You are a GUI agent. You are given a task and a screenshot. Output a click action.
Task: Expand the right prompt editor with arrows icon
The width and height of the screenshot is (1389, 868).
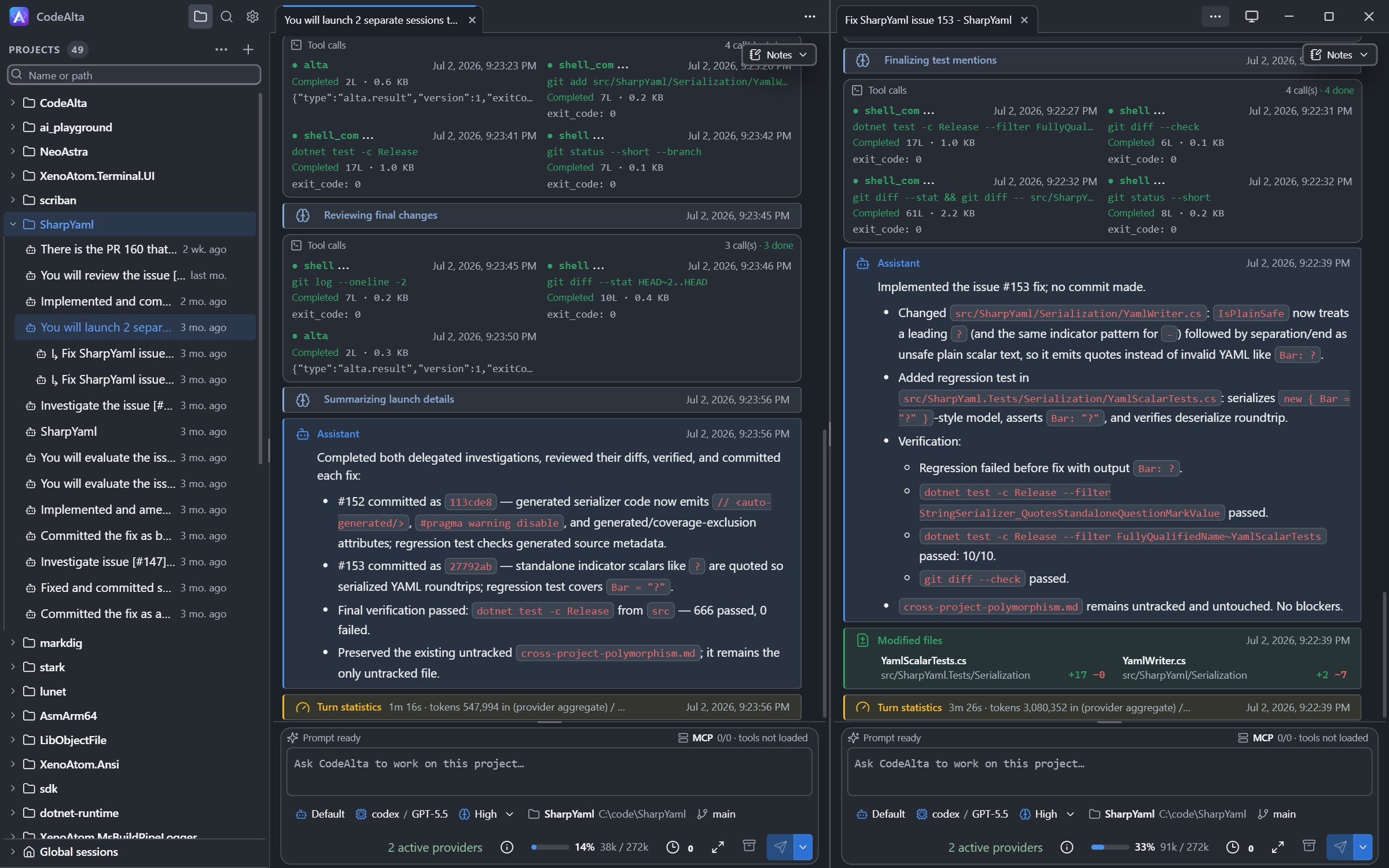point(1278,847)
